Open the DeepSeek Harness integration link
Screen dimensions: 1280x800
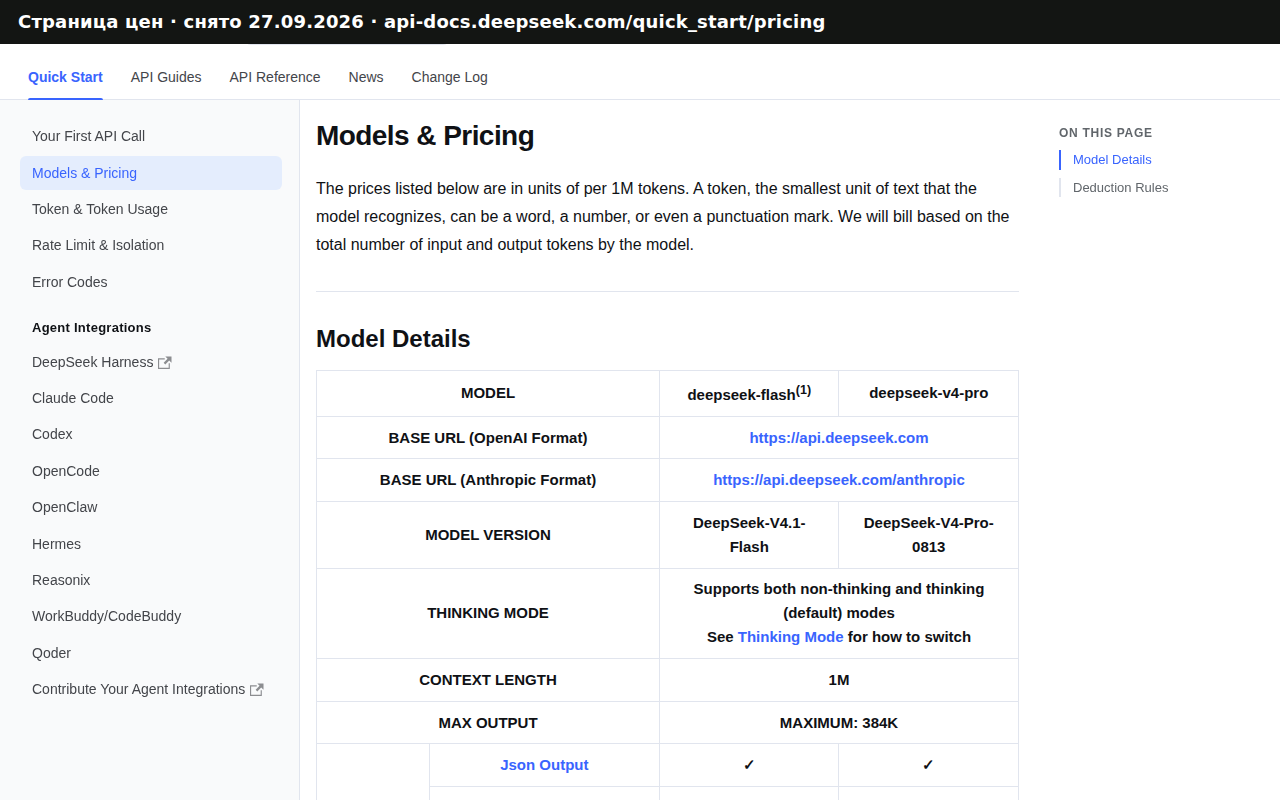pyautogui.click(x=93, y=362)
